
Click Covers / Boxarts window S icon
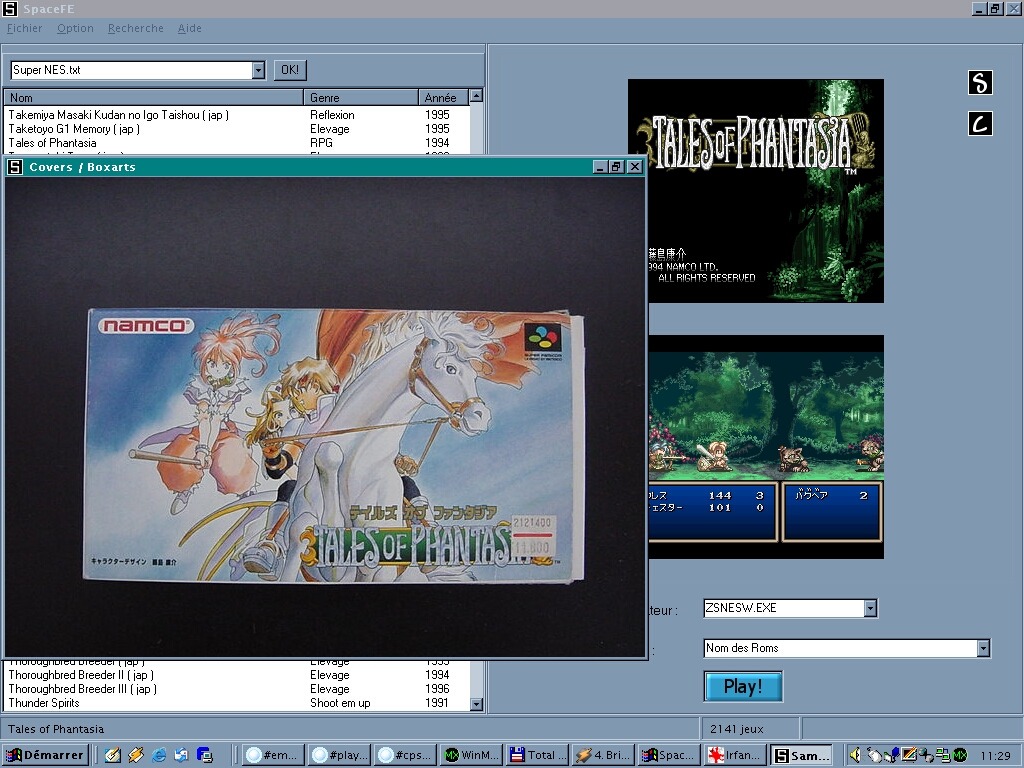15,167
